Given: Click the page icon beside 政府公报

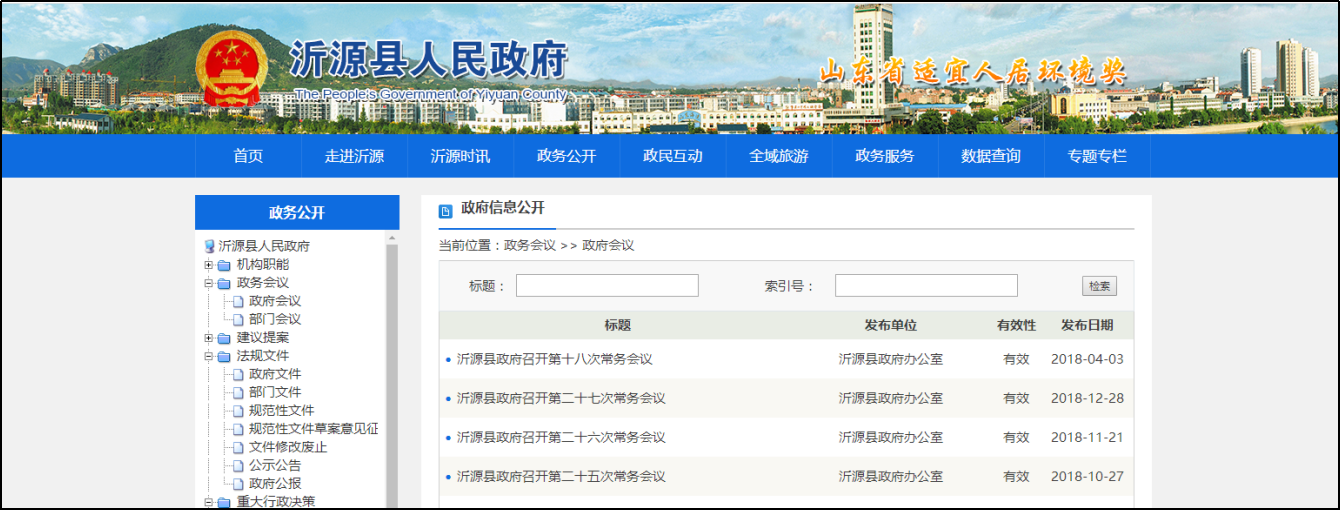Looking at the screenshot, I should coord(238,484).
